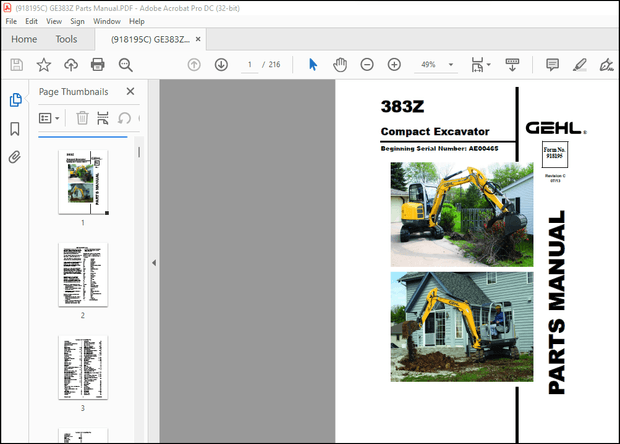Click the insert pages thumbnail icon

(x=103, y=118)
